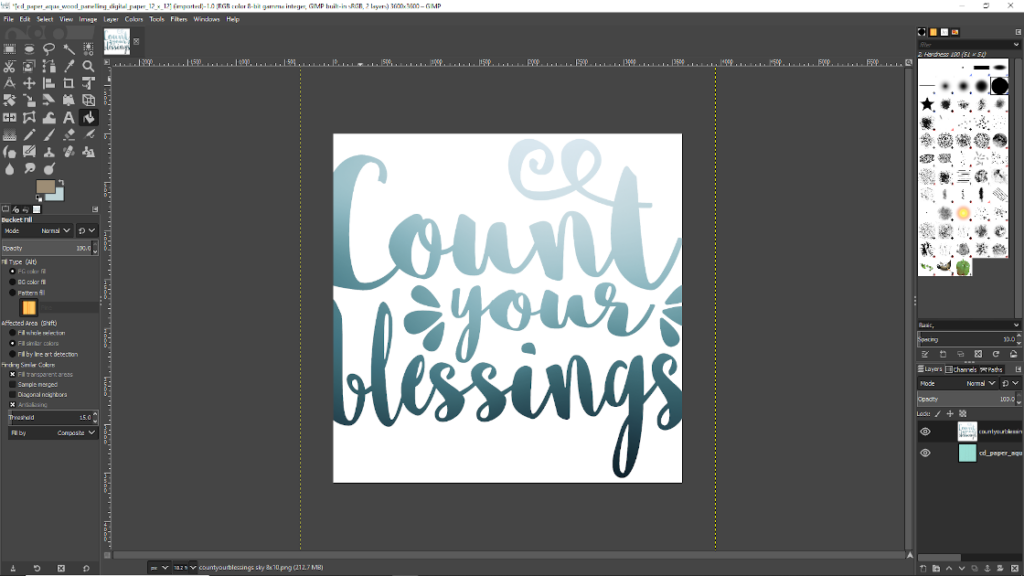Enable the Sample merged checkbox

tap(13, 384)
